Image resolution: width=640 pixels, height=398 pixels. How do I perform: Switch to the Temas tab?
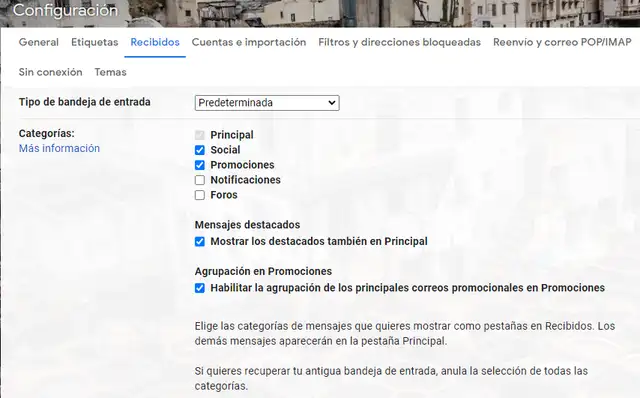pyautogui.click(x=111, y=72)
